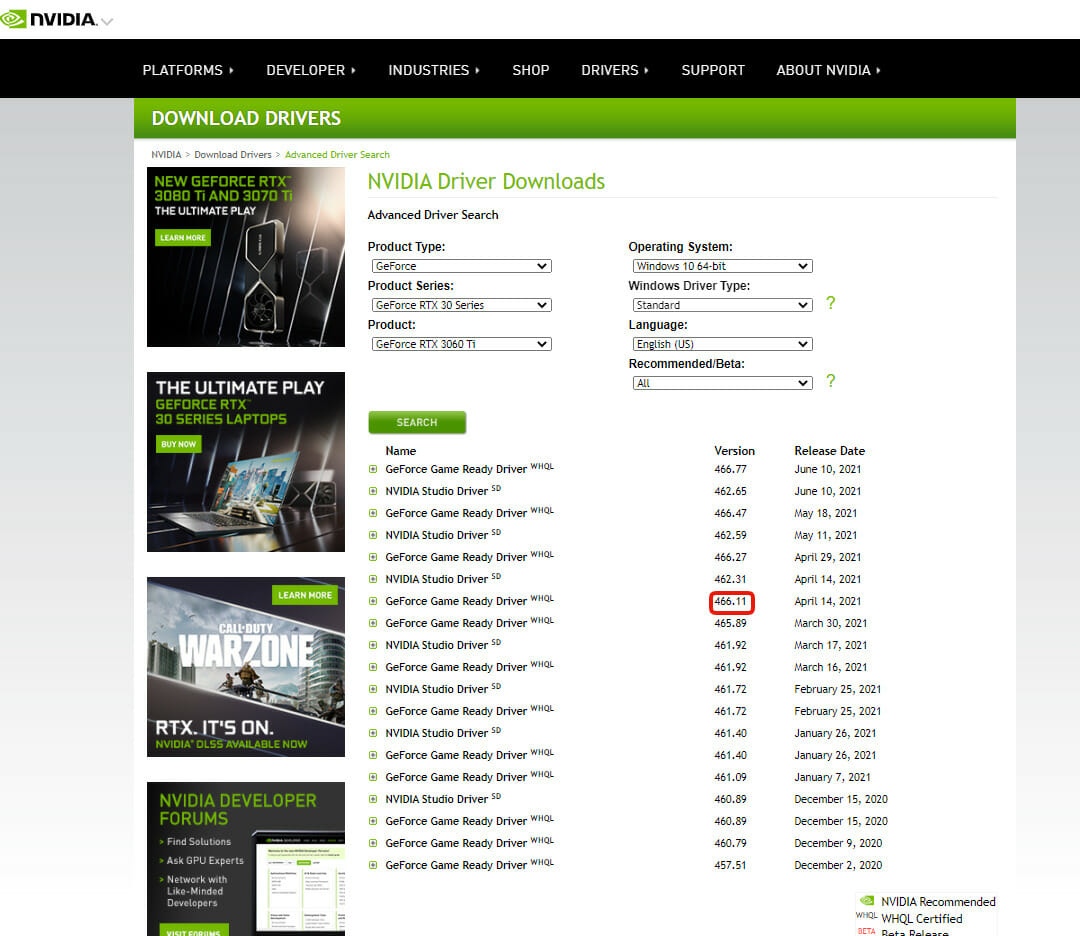
Task: Open the Language dropdown
Action: (721, 344)
